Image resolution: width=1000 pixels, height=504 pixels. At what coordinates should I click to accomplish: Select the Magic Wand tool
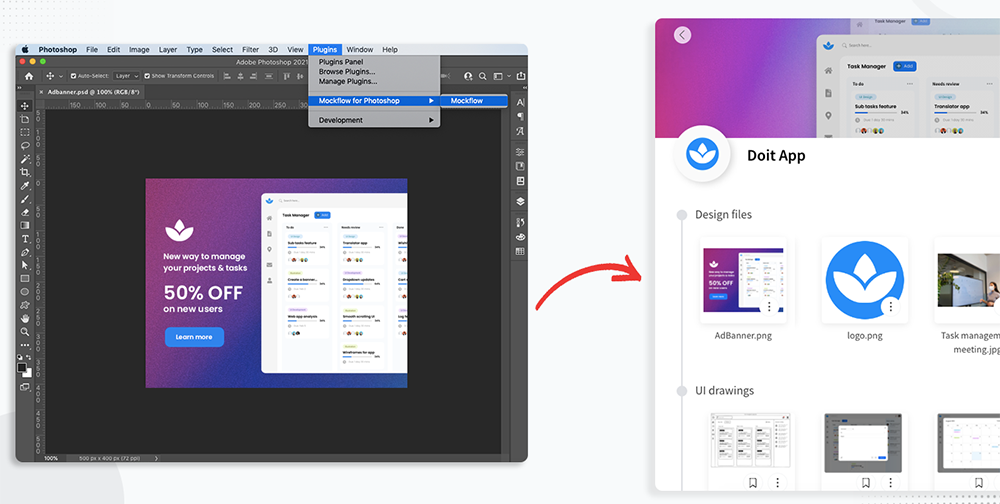(x=25, y=159)
